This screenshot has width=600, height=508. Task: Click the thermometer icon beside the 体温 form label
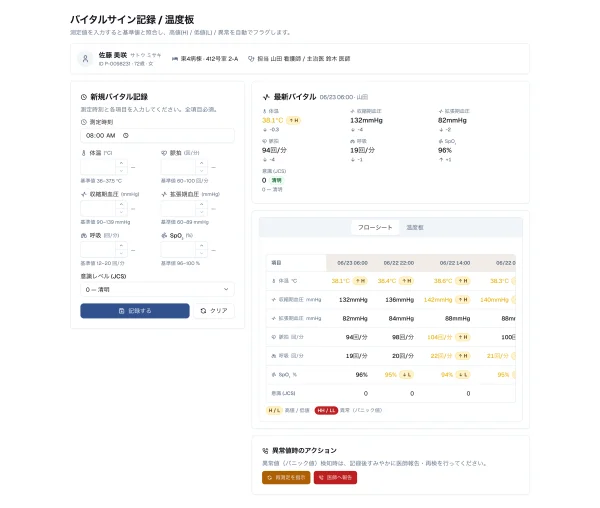pyautogui.click(x=83, y=153)
